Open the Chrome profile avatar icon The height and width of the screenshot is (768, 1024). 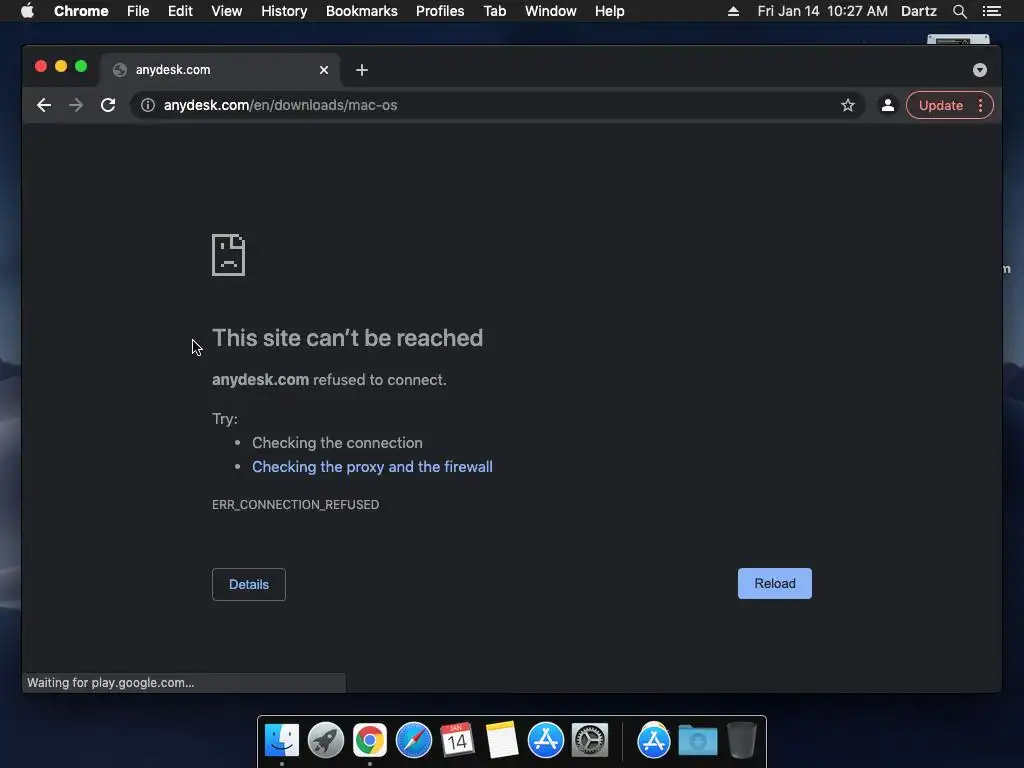(888, 105)
